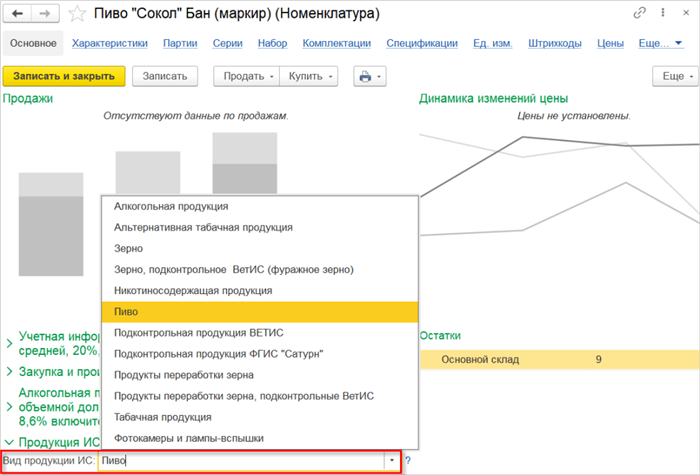Select Продукты переработки зерна option
Screen dimensions: 700x475
260,375
